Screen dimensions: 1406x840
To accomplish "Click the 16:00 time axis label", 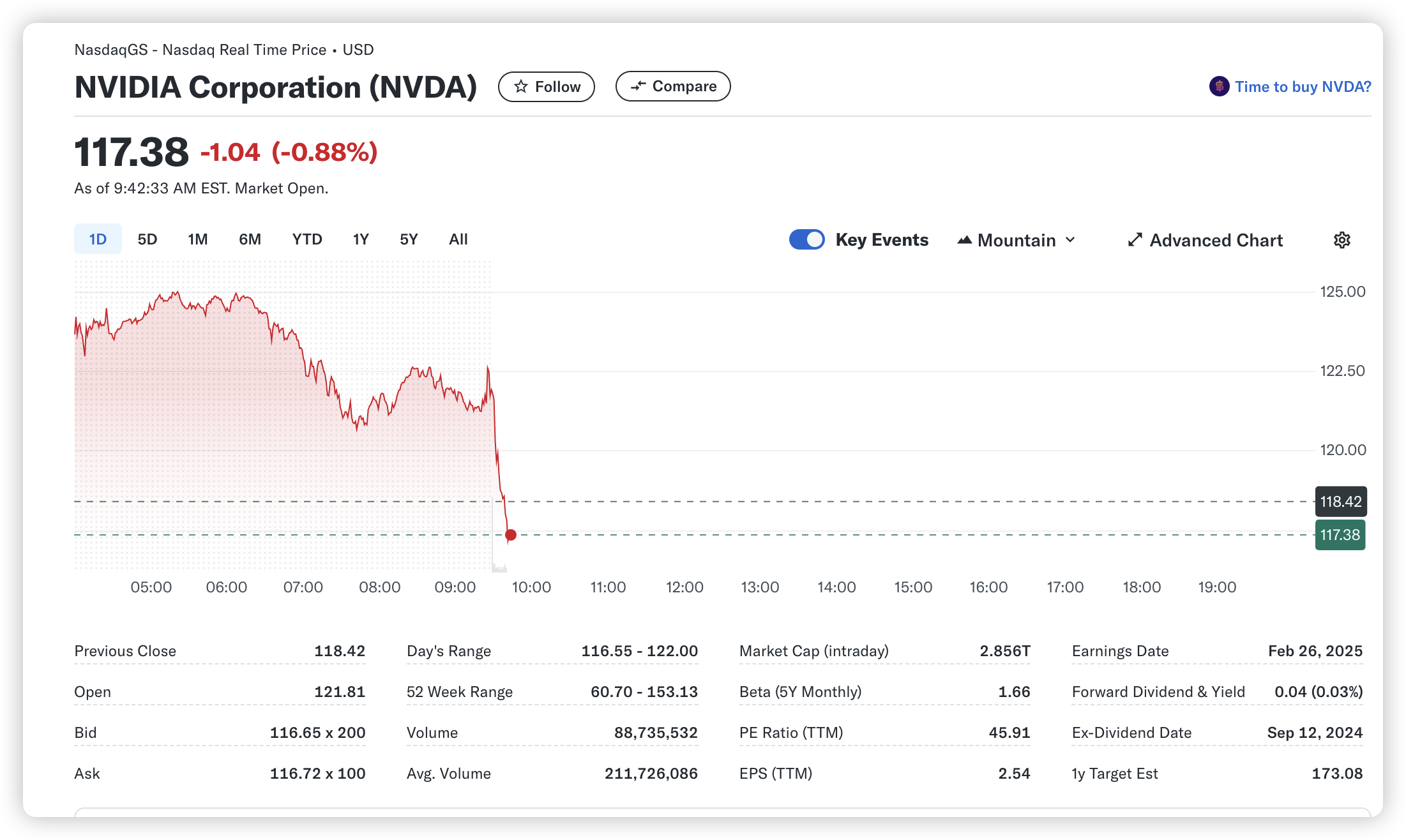I will tap(988, 587).
